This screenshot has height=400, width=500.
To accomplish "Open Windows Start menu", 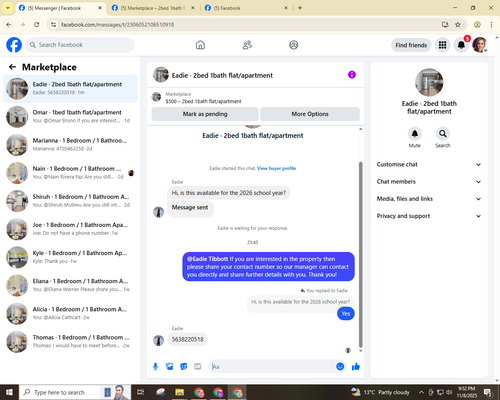I will pyautogui.click(x=9, y=392).
